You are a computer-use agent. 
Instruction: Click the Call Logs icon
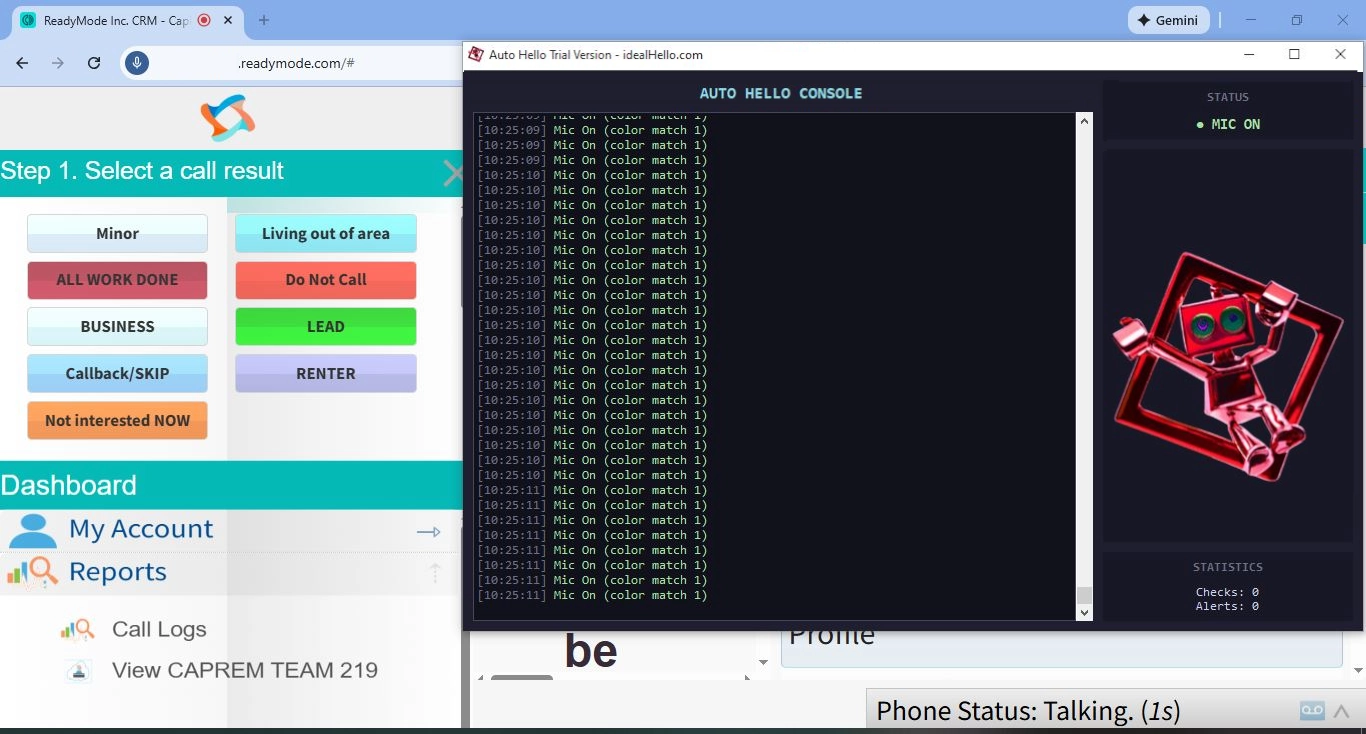(x=78, y=629)
